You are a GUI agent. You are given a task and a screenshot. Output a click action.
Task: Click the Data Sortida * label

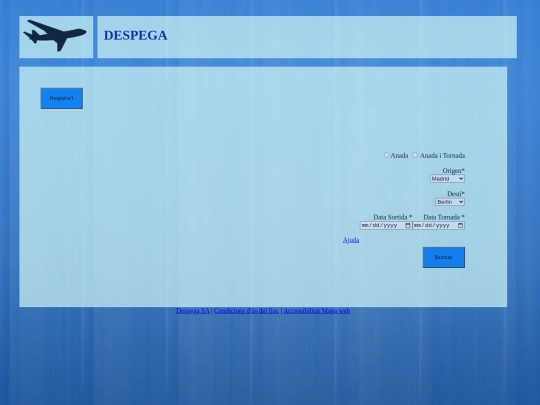coord(393,217)
